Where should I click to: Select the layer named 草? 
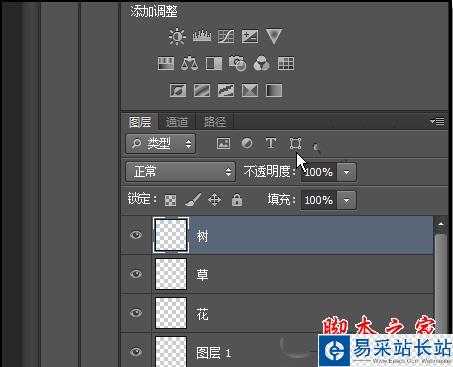pos(277,274)
